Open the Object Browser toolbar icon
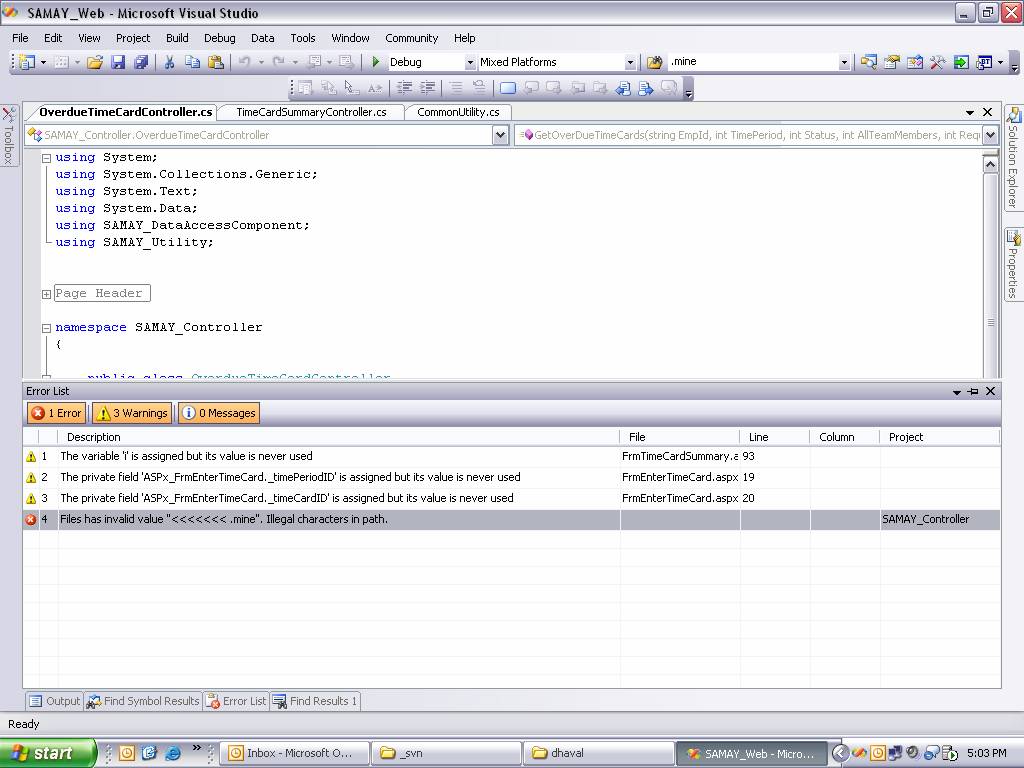 click(x=915, y=62)
